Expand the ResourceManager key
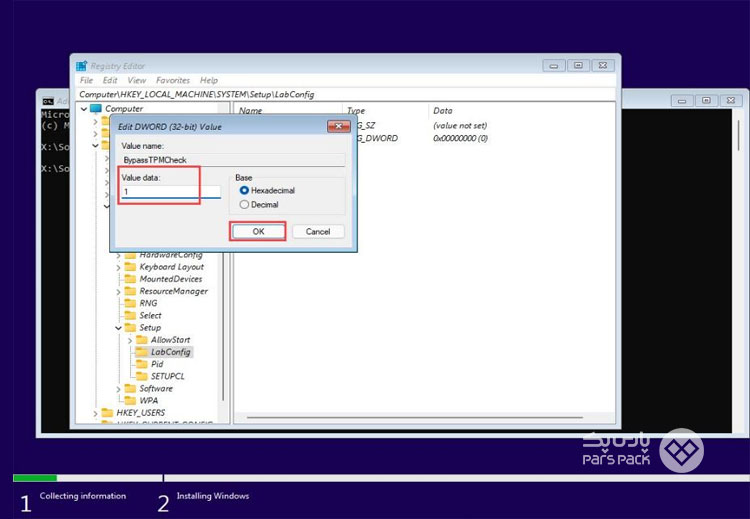The width and height of the screenshot is (750, 519). (118, 291)
